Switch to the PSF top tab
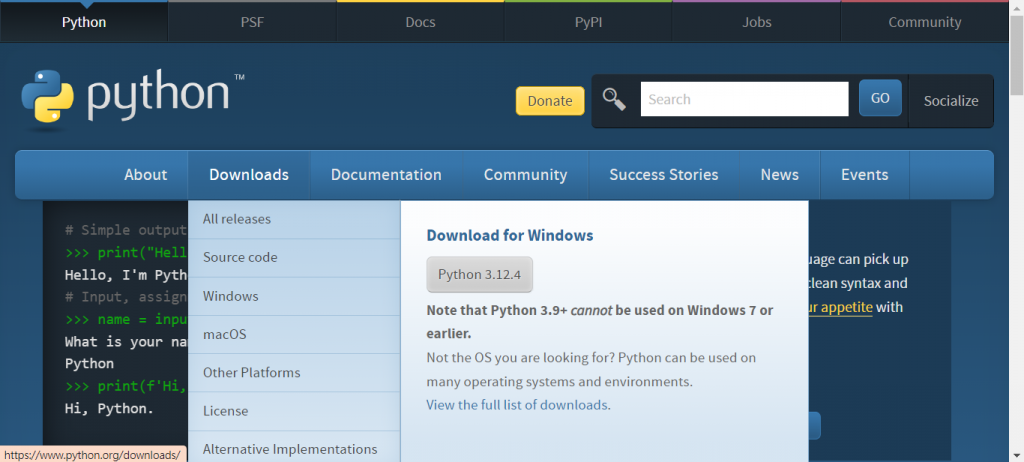 click(x=252, y=22)
